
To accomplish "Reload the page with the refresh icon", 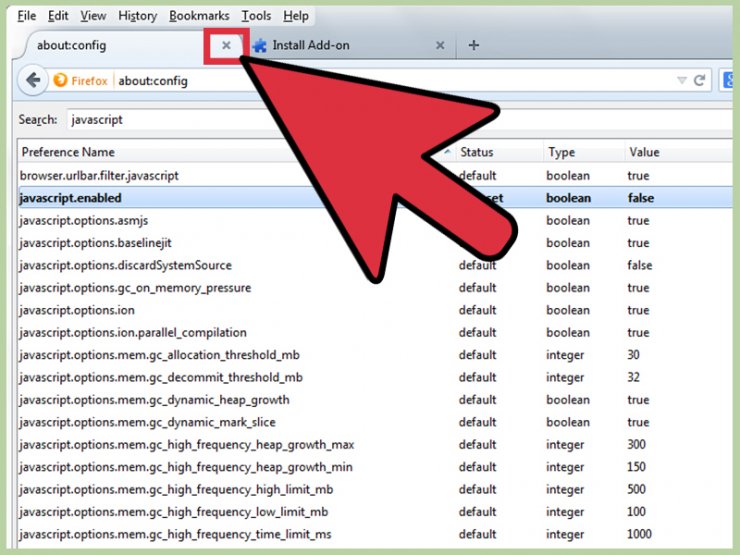I will click(x=699, y=80).
